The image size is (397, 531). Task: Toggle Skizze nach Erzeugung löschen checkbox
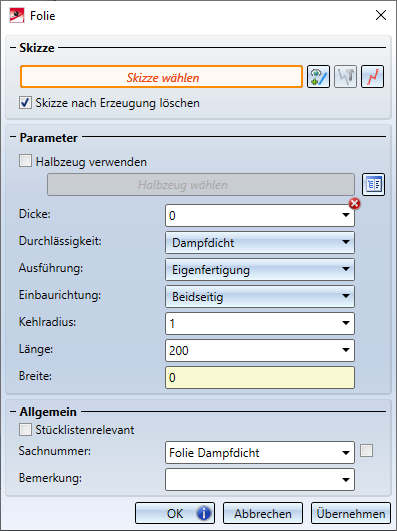click(25, 103)
